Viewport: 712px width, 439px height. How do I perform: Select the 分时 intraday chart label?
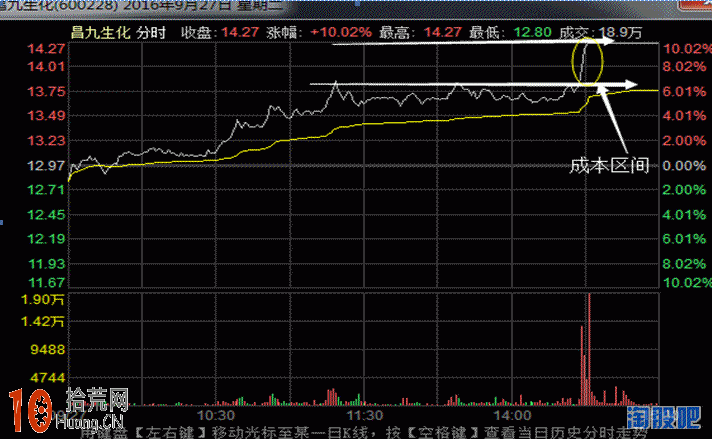tap(152, 32)
